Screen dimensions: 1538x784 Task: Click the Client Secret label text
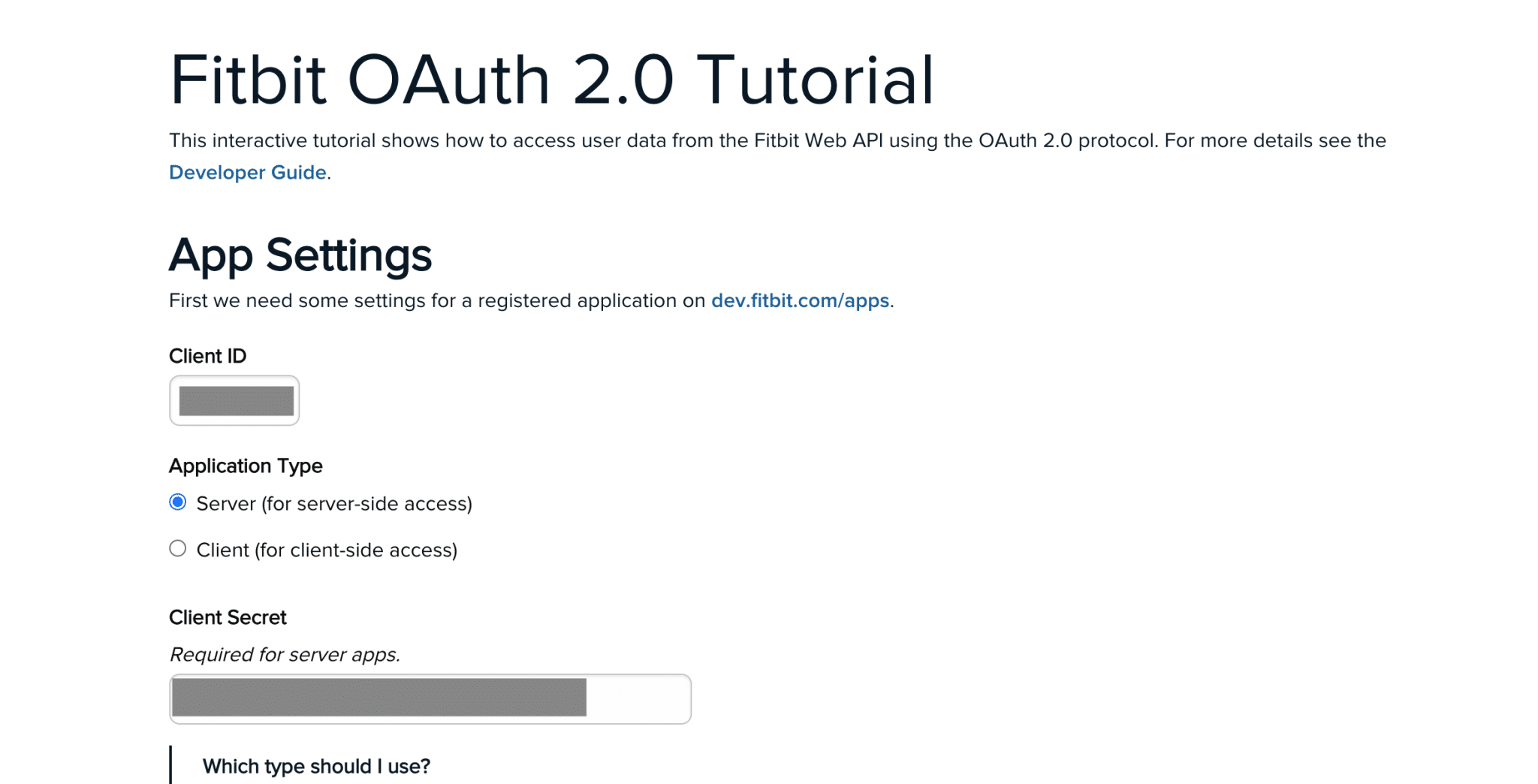(227, 617)
